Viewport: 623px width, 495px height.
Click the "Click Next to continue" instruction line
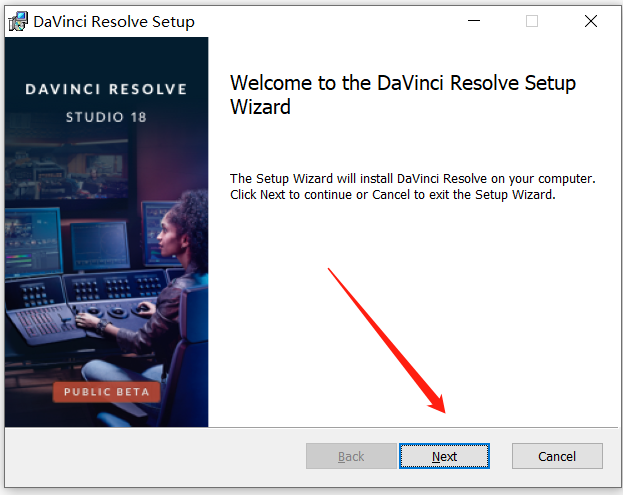(x=392, y=194)
